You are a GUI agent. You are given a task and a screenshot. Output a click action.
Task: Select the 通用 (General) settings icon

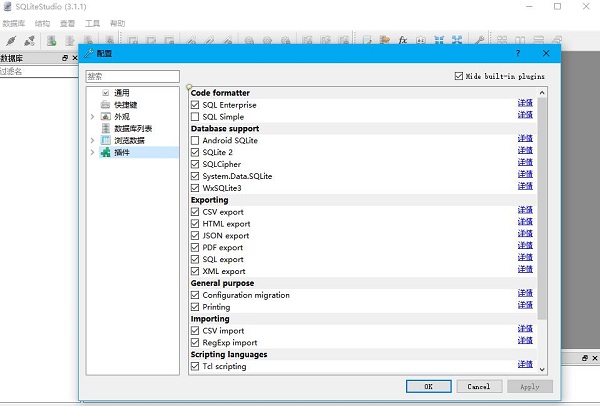(106, 93)
